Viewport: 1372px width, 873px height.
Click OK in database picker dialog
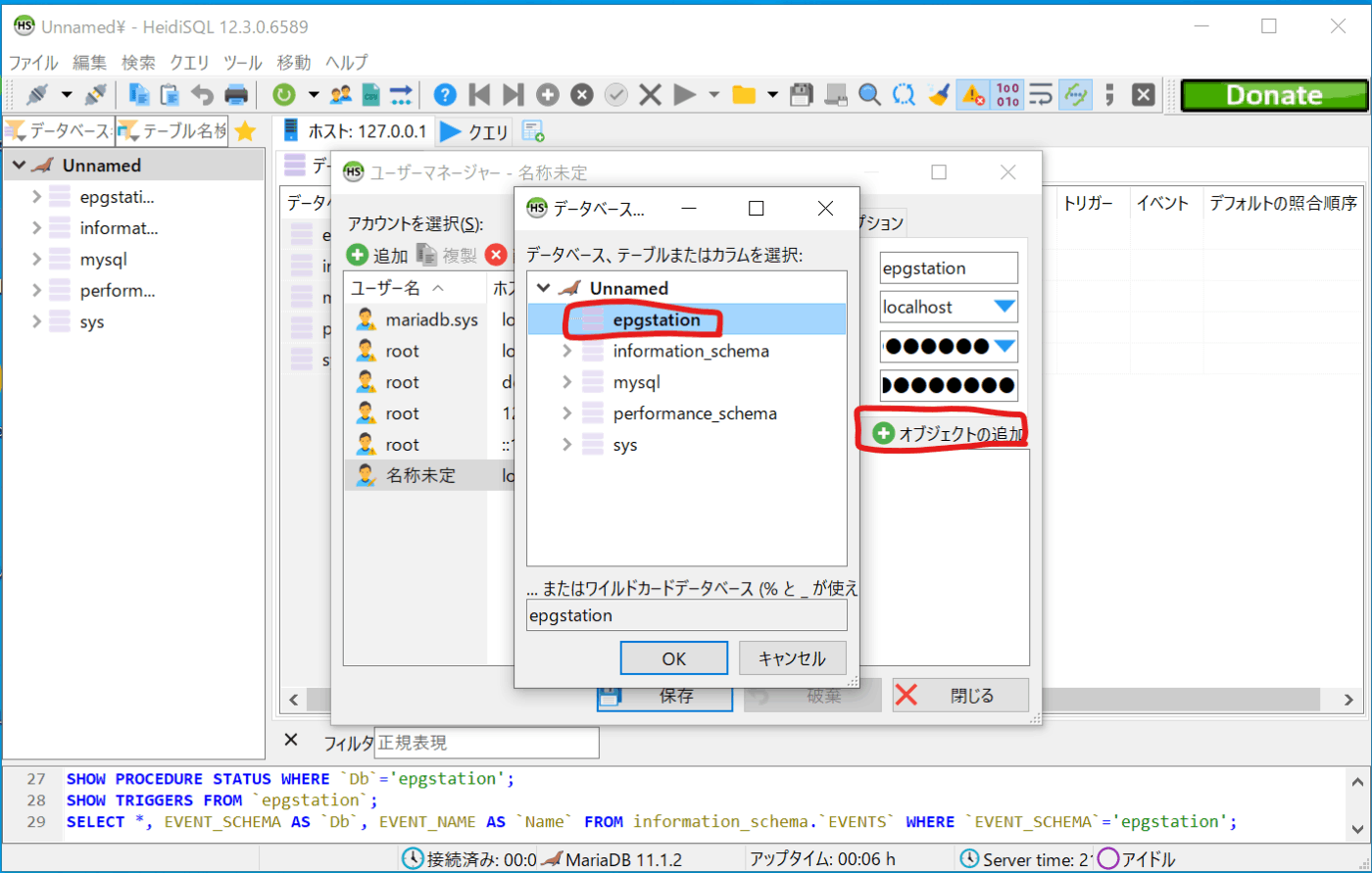point(674,658)
